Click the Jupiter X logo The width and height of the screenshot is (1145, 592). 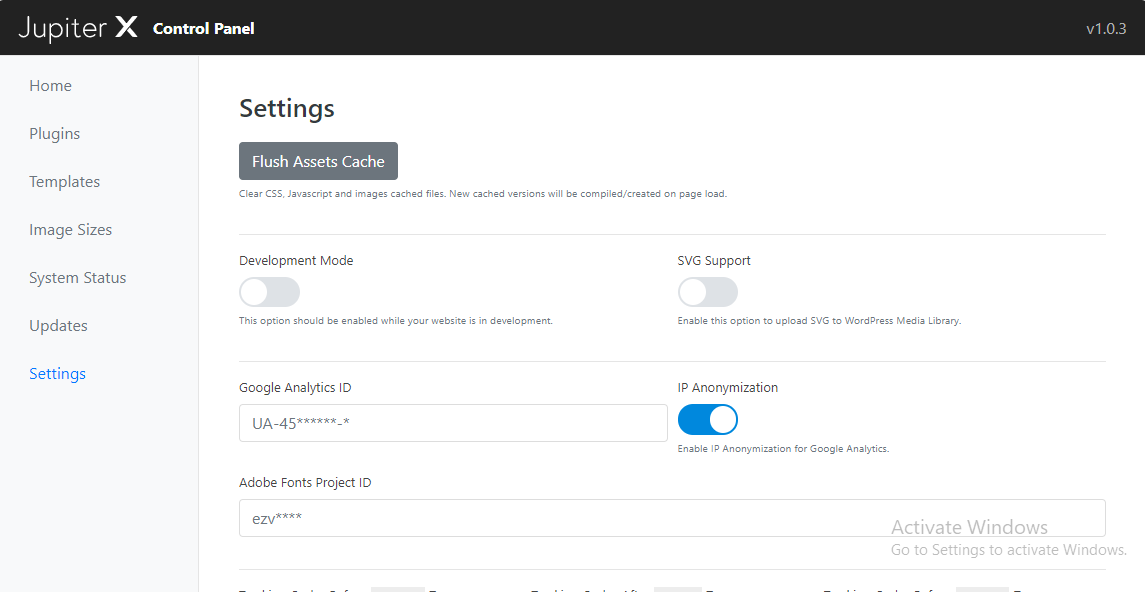tap(78, 28)
